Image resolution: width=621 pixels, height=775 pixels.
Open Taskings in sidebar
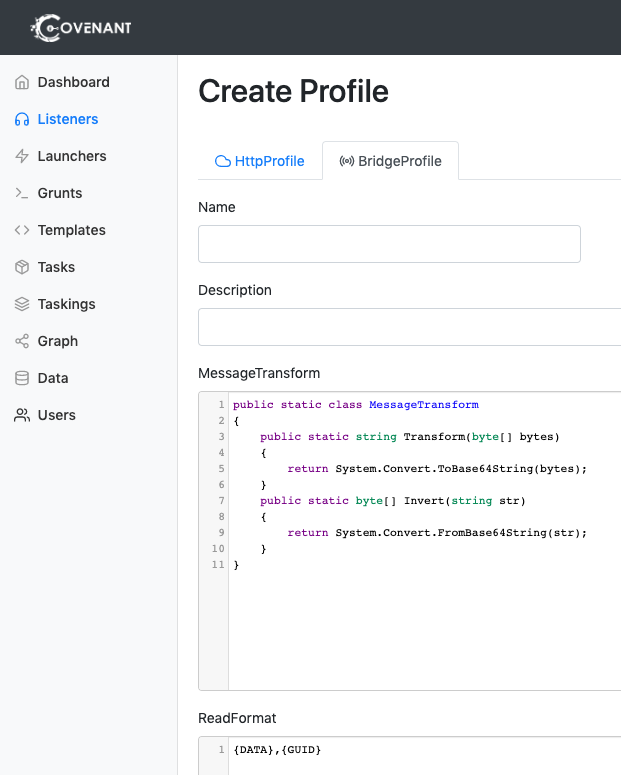point(66,304)
